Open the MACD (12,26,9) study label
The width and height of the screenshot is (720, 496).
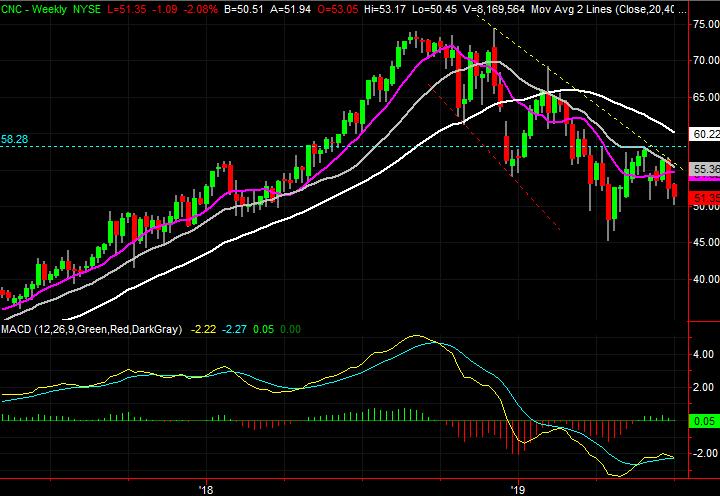coord(91,329)
